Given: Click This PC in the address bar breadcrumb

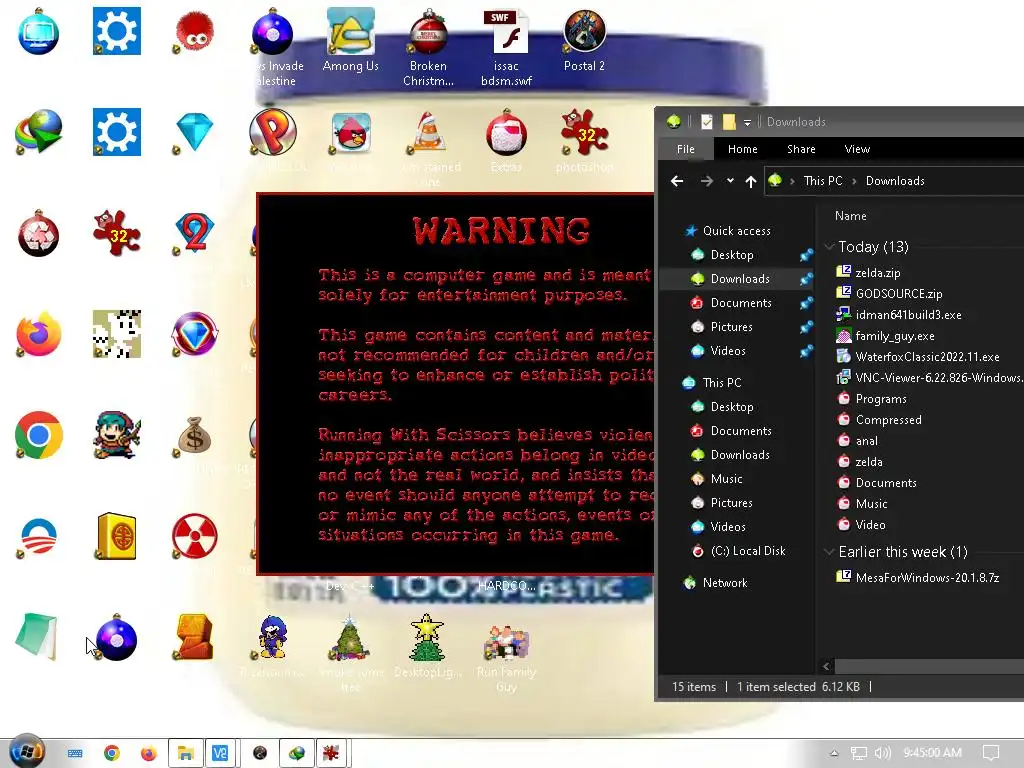Looking at the screenshot, I should point(823,181).
